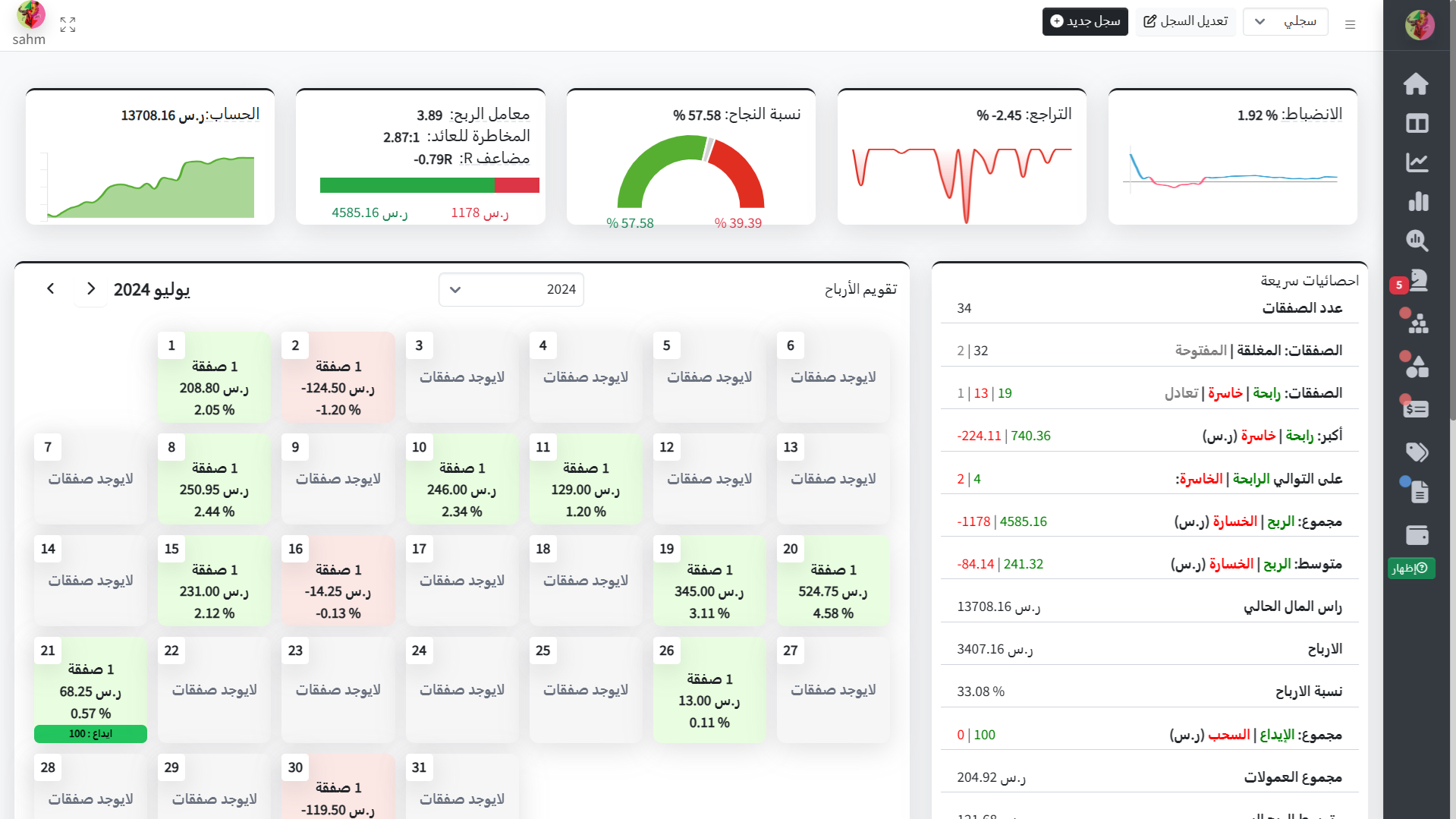Toggle the green إظهار help button
1456x819 pixels.
tap(1410, 568)
